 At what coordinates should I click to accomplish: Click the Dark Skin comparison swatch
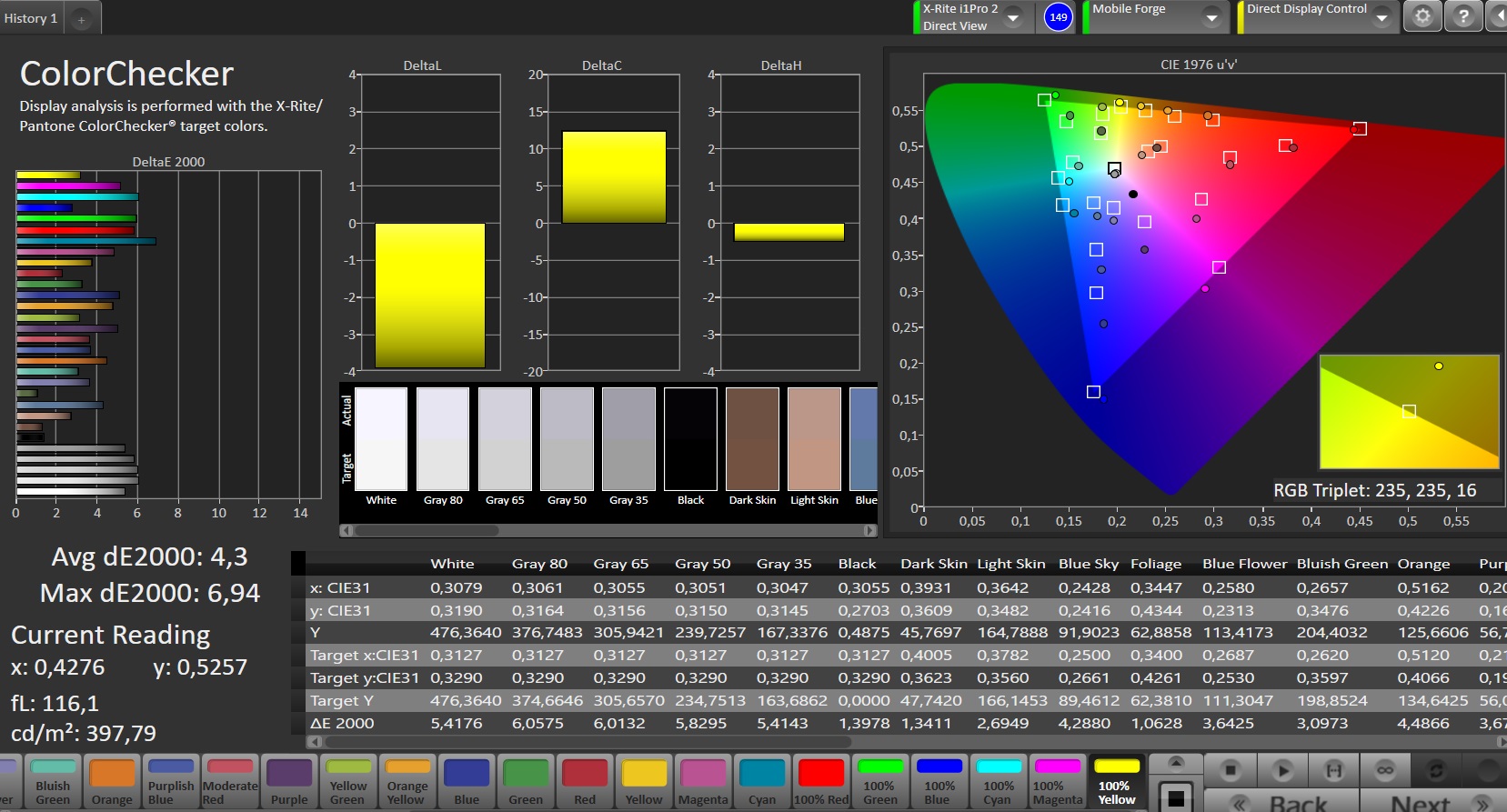click(752, 439)
